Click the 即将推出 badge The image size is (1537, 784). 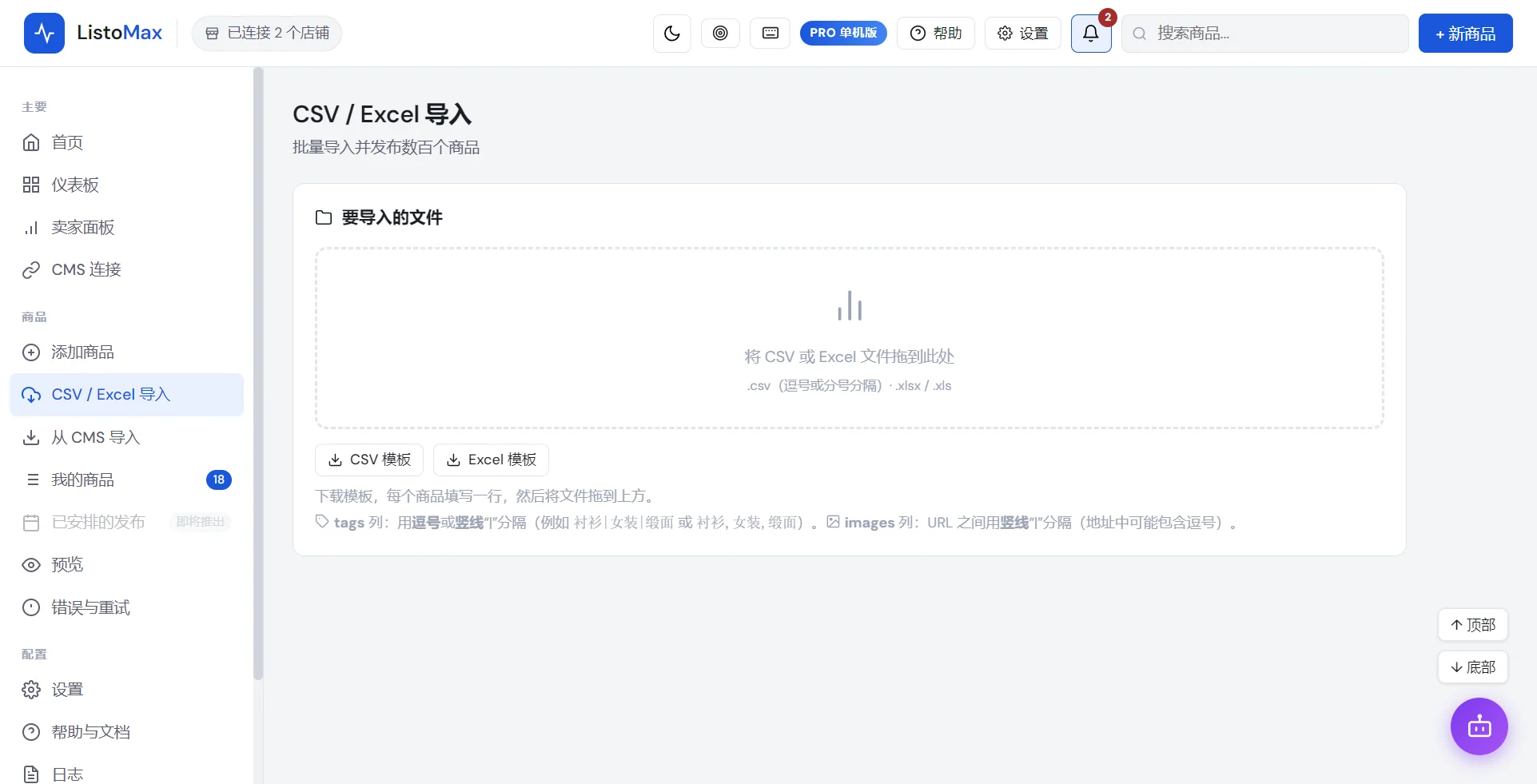click(x=201, y=522)
